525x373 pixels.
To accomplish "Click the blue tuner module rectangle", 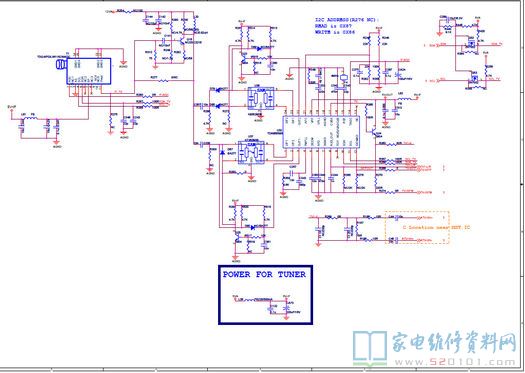I will coord(89,71).
